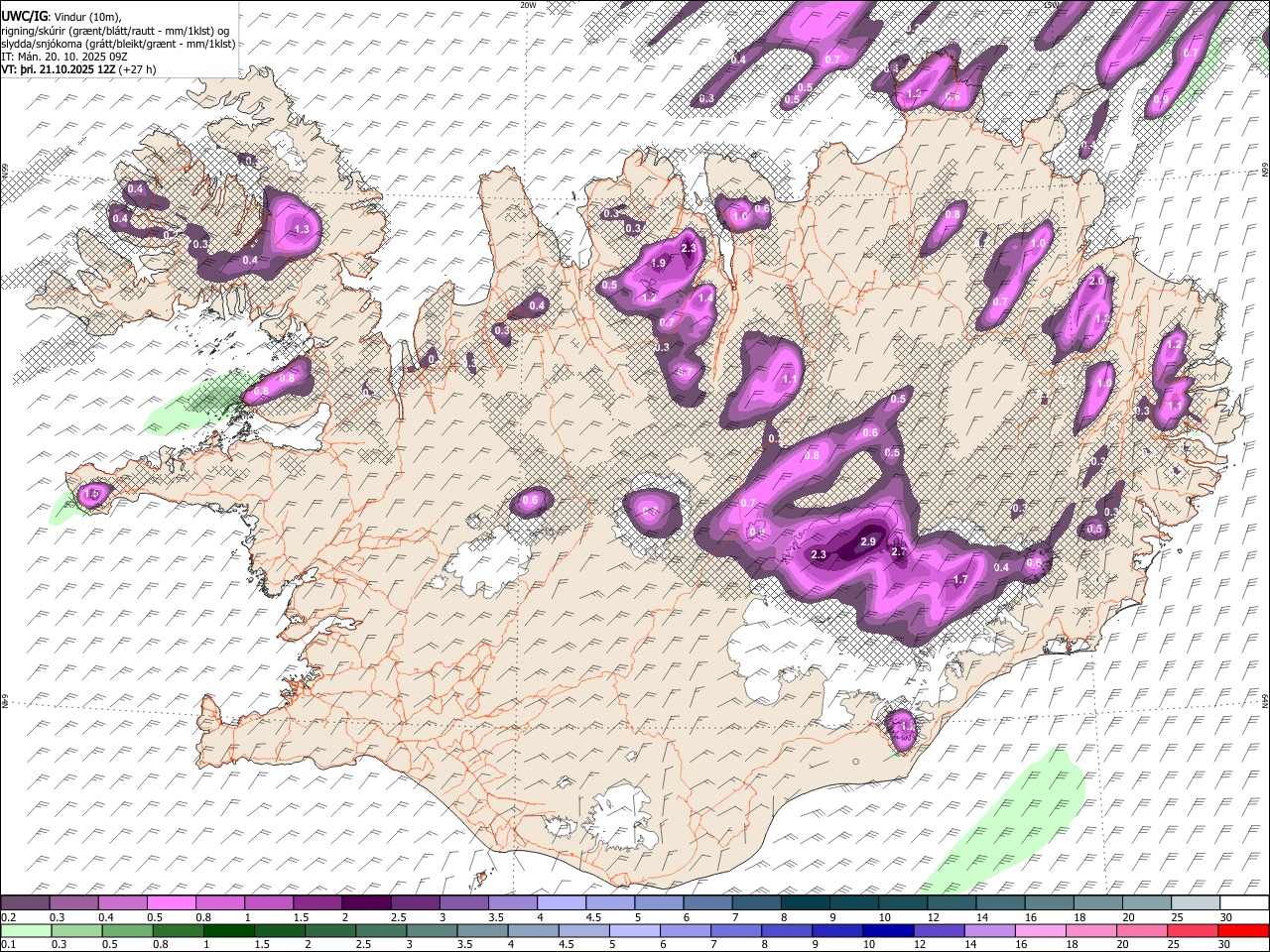Click the 'rigning/skúrir' legend description line
Viewport: 1270px width, 952px height.
(x=115, y=30)
